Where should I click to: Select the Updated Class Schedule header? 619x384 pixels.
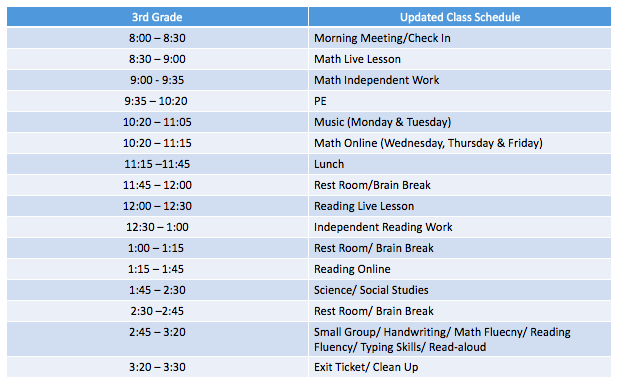[x=460, y=17]
